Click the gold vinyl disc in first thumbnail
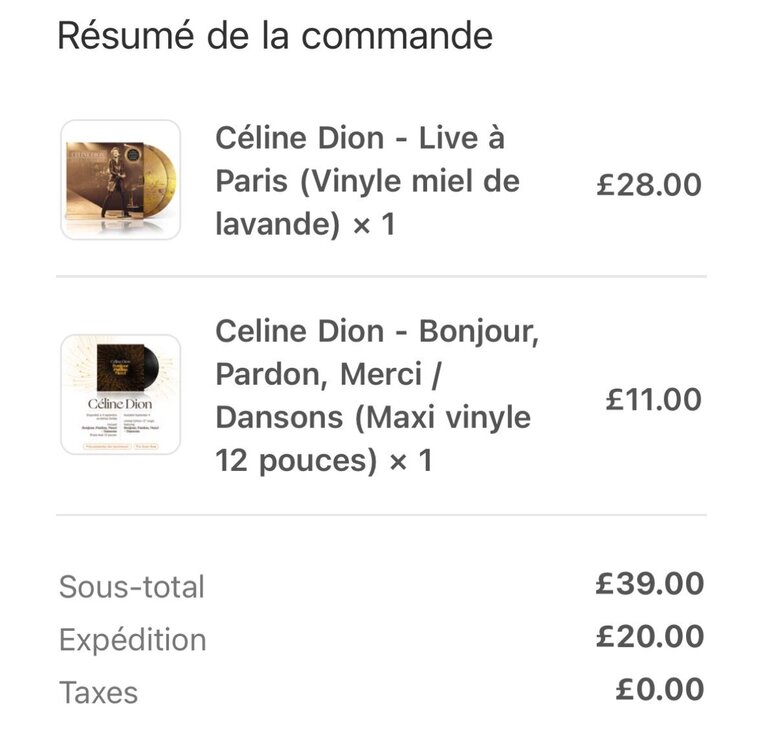This screenshot has width=763, height=750. tap(161, 181)
